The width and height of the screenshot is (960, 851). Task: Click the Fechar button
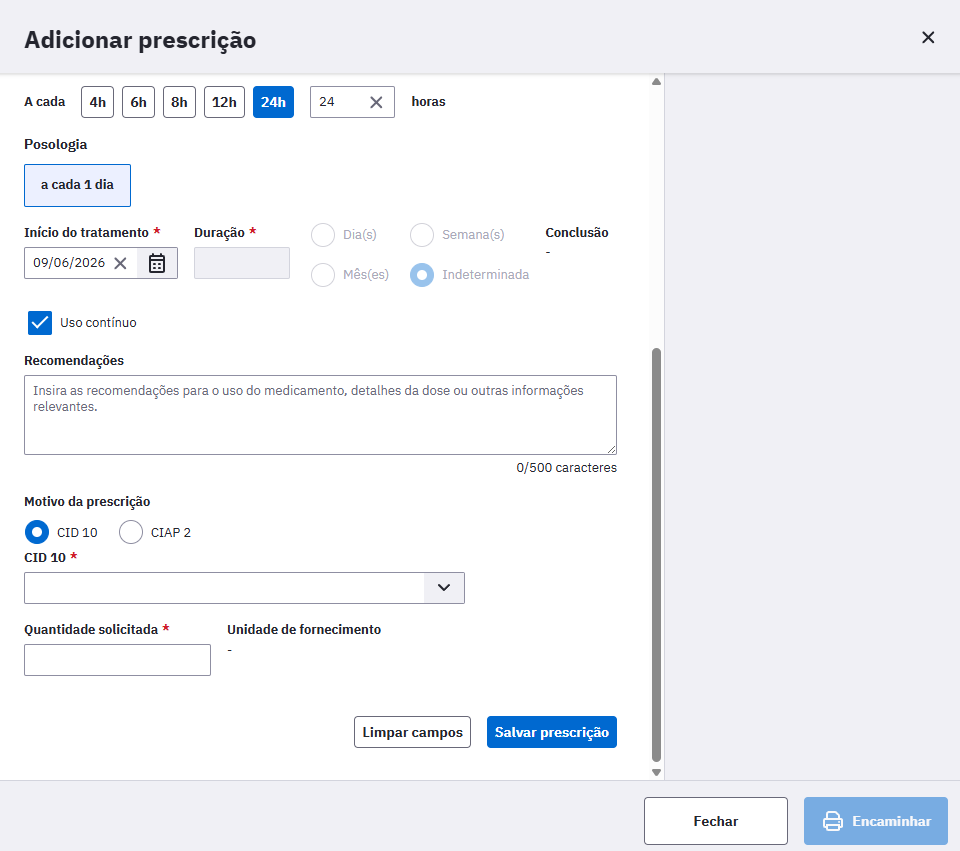click(715, 821)
